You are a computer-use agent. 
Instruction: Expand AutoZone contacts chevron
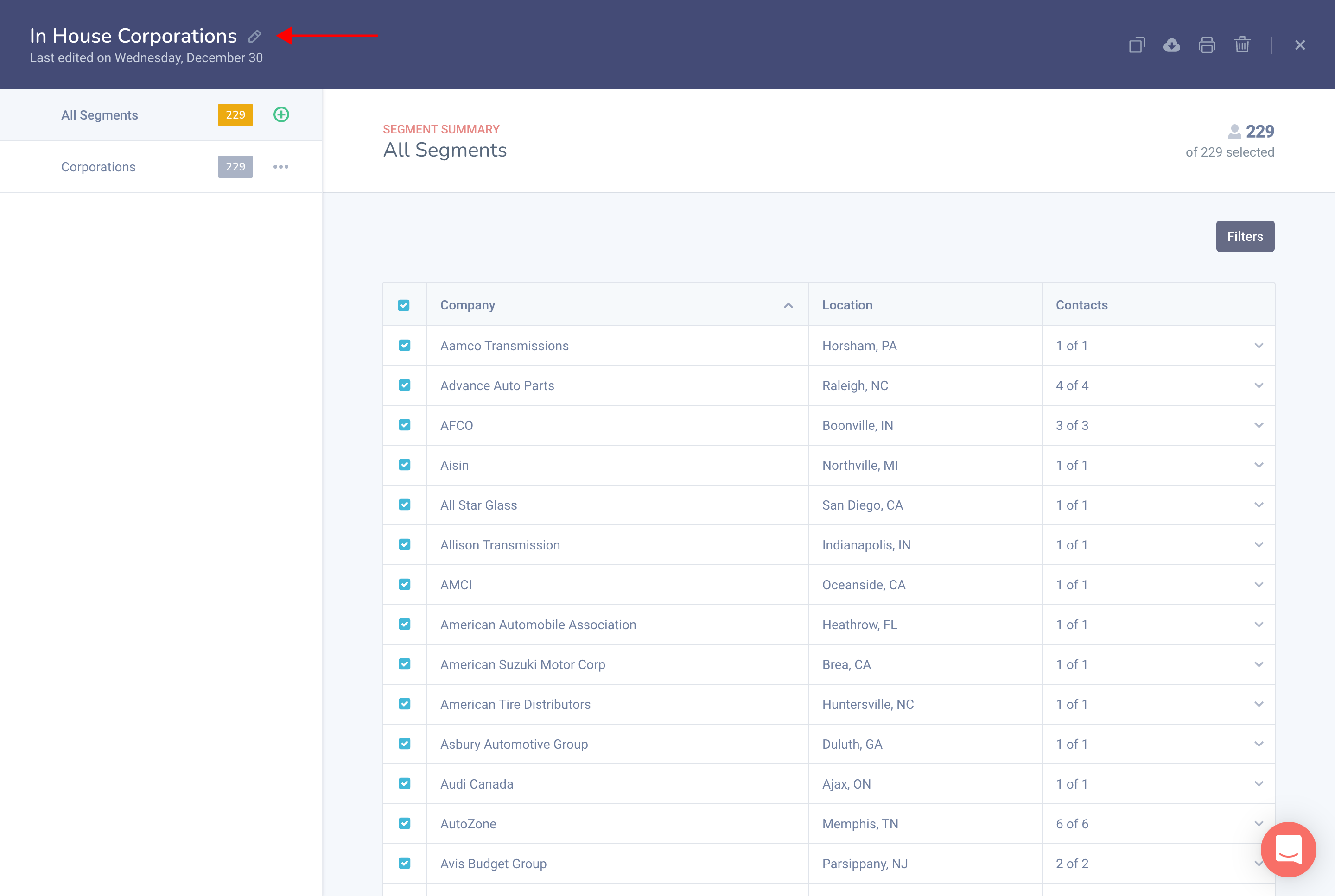(x=1259, y=824)
